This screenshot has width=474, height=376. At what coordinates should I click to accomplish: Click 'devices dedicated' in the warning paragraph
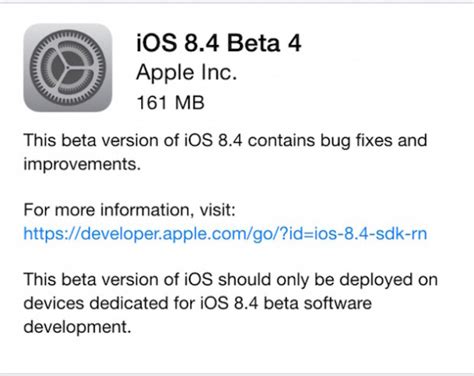(96, 303)
